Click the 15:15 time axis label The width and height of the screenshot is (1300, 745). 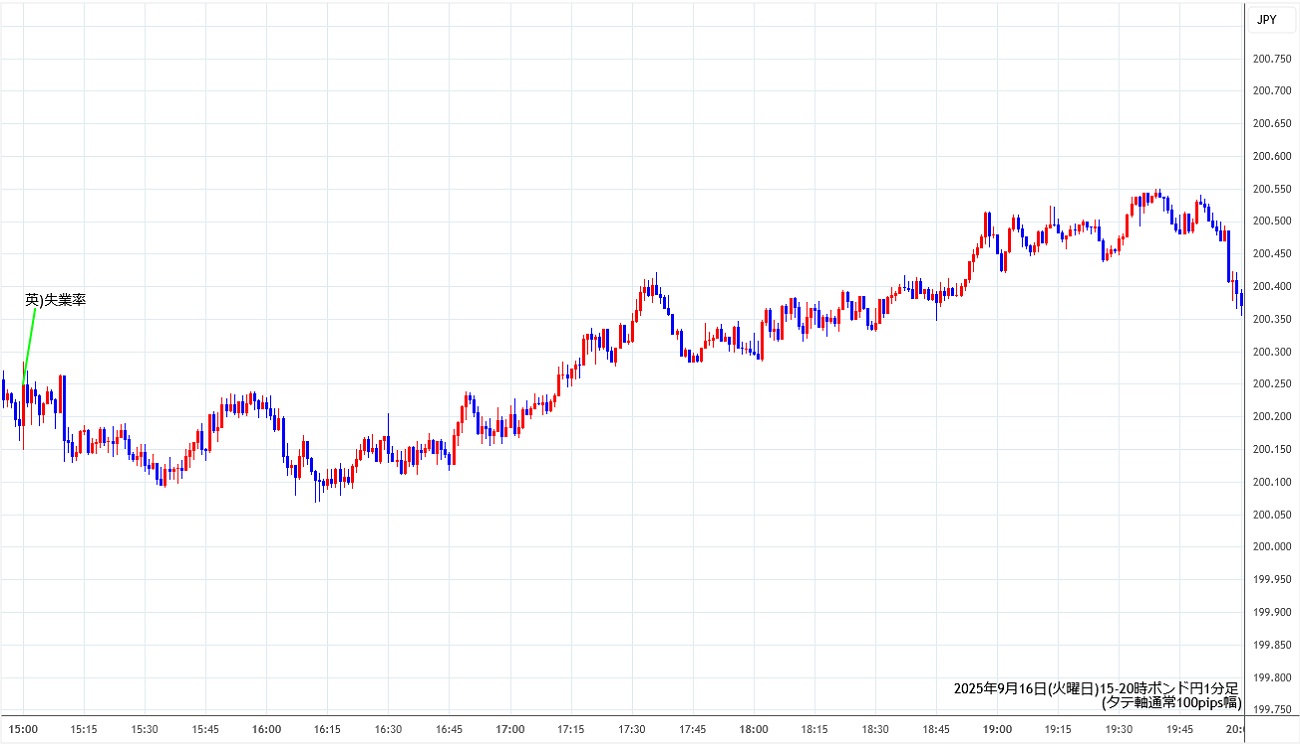[x=84, y=729]
